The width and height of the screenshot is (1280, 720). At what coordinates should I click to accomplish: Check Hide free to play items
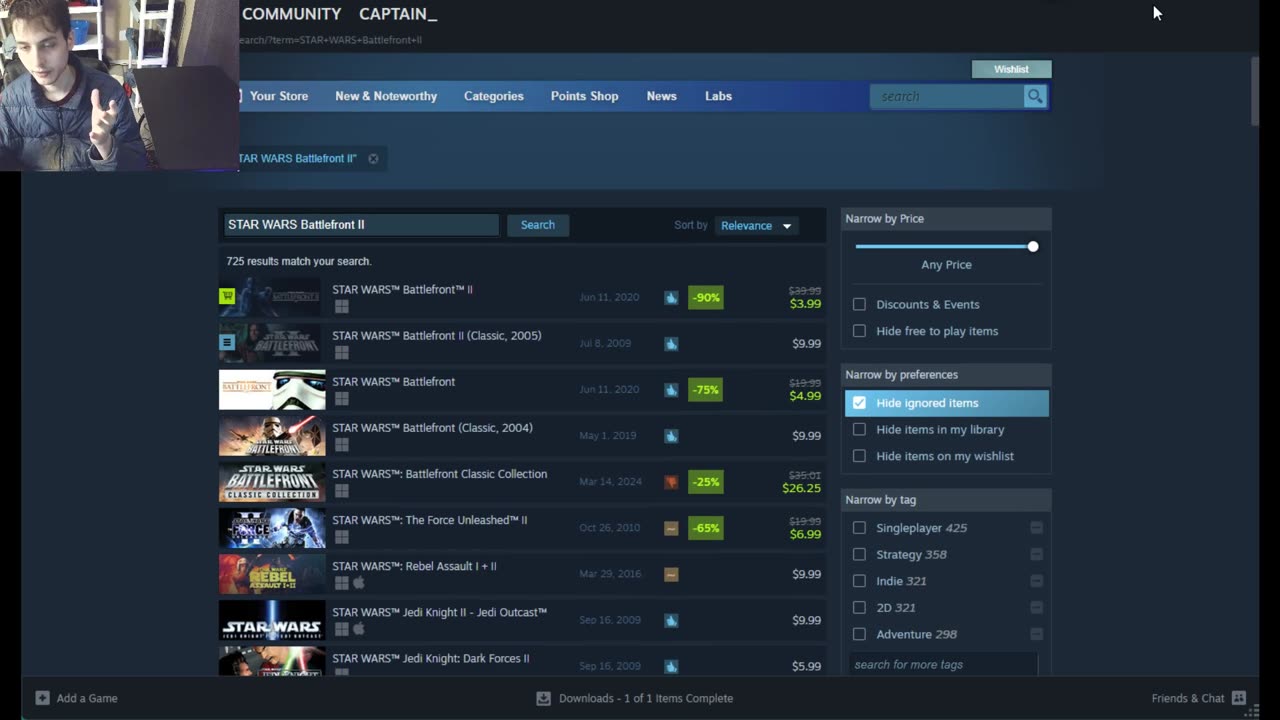(859, 331)
